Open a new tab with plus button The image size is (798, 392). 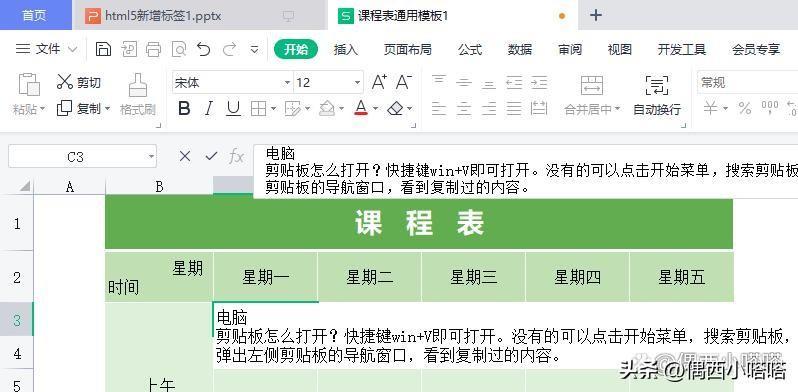coord(595,15)
